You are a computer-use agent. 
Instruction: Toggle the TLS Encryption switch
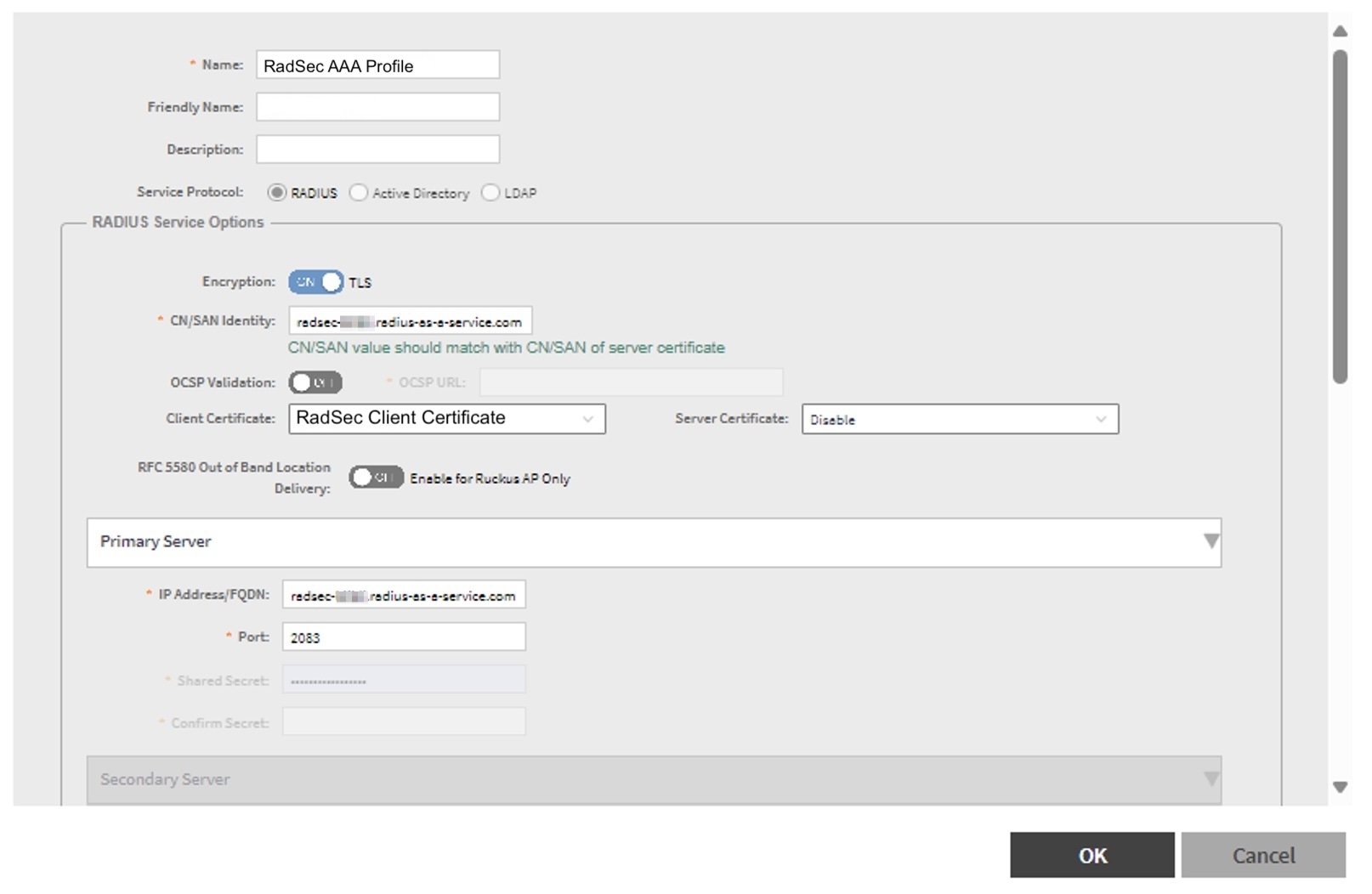click(x=315, y=282)
